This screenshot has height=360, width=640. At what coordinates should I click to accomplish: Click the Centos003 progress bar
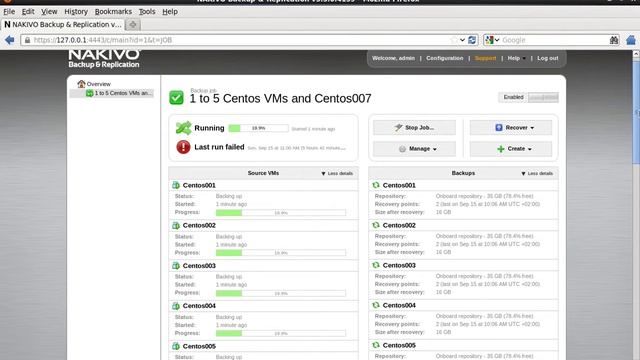tap(281, 293)
